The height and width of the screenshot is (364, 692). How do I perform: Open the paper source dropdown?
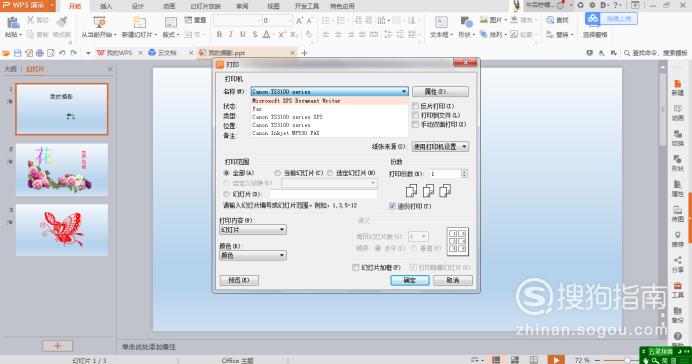440,146
